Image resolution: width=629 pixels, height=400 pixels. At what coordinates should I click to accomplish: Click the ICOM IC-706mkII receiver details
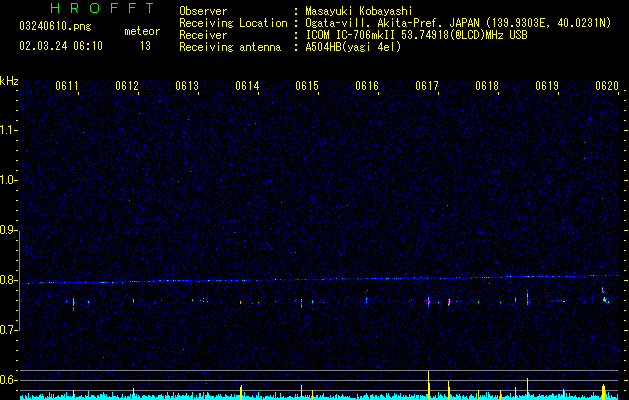416,35
